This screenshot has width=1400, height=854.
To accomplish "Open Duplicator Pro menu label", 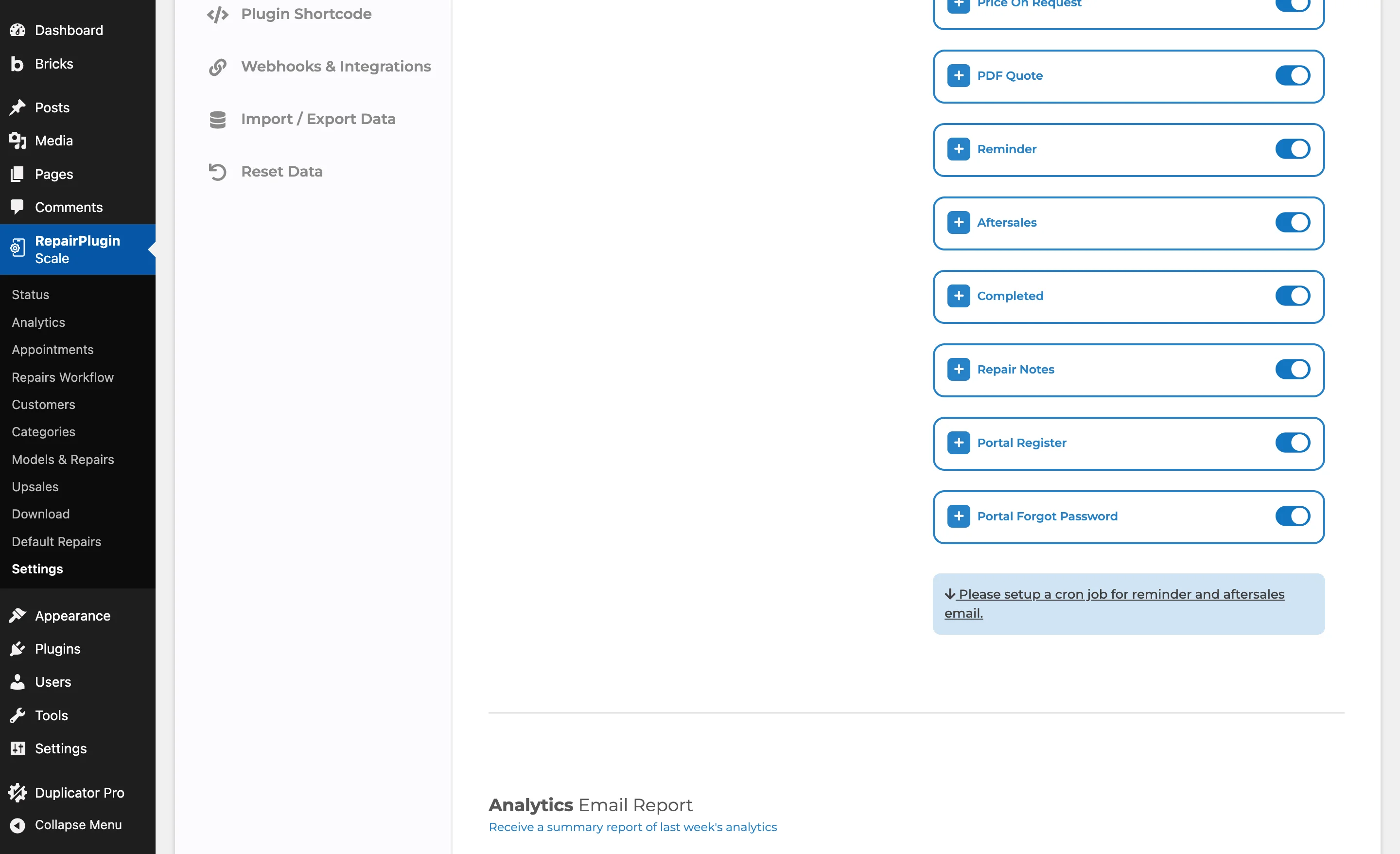I will point(80,793).
